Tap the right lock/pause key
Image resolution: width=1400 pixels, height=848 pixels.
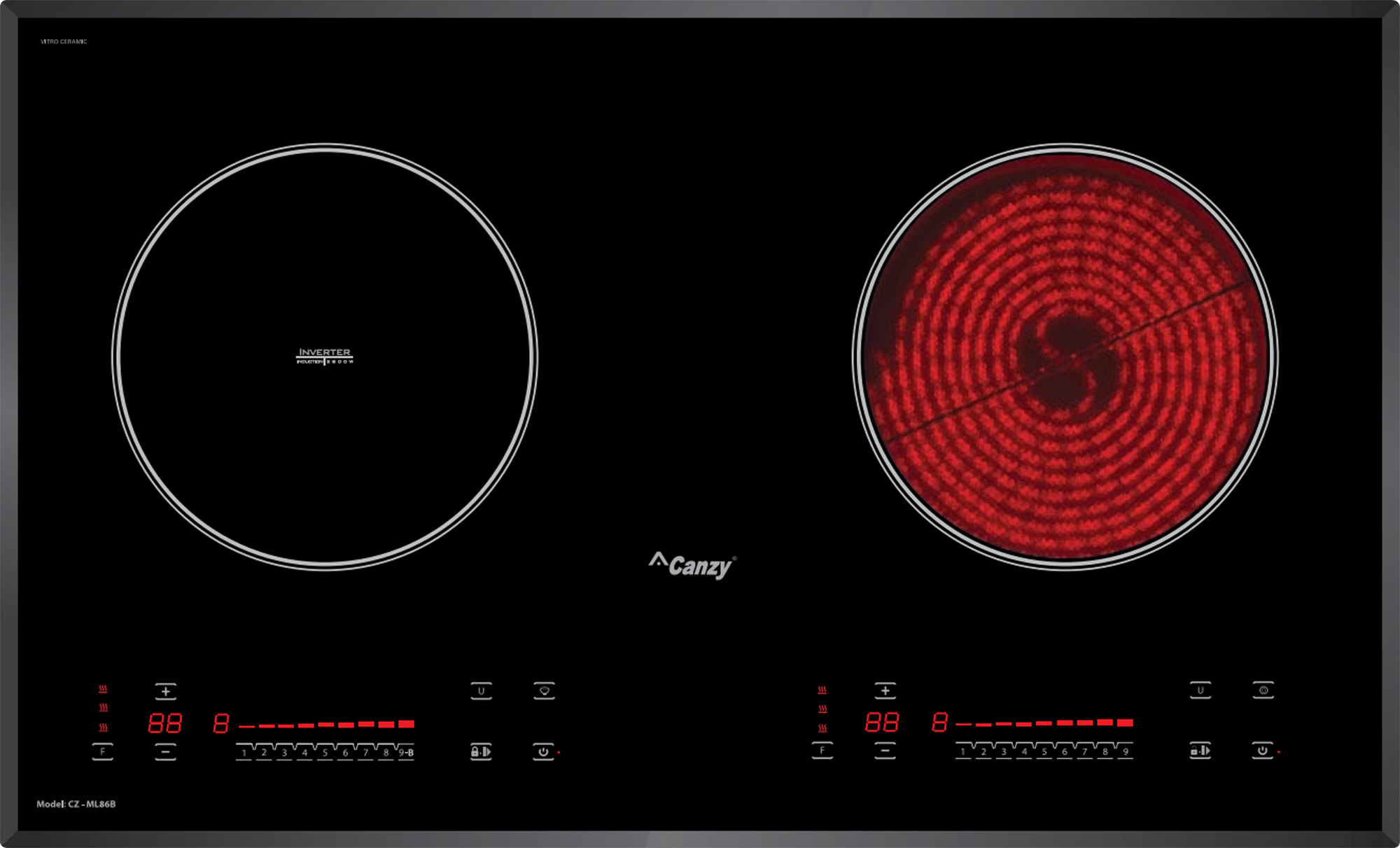coord(1200,751)
